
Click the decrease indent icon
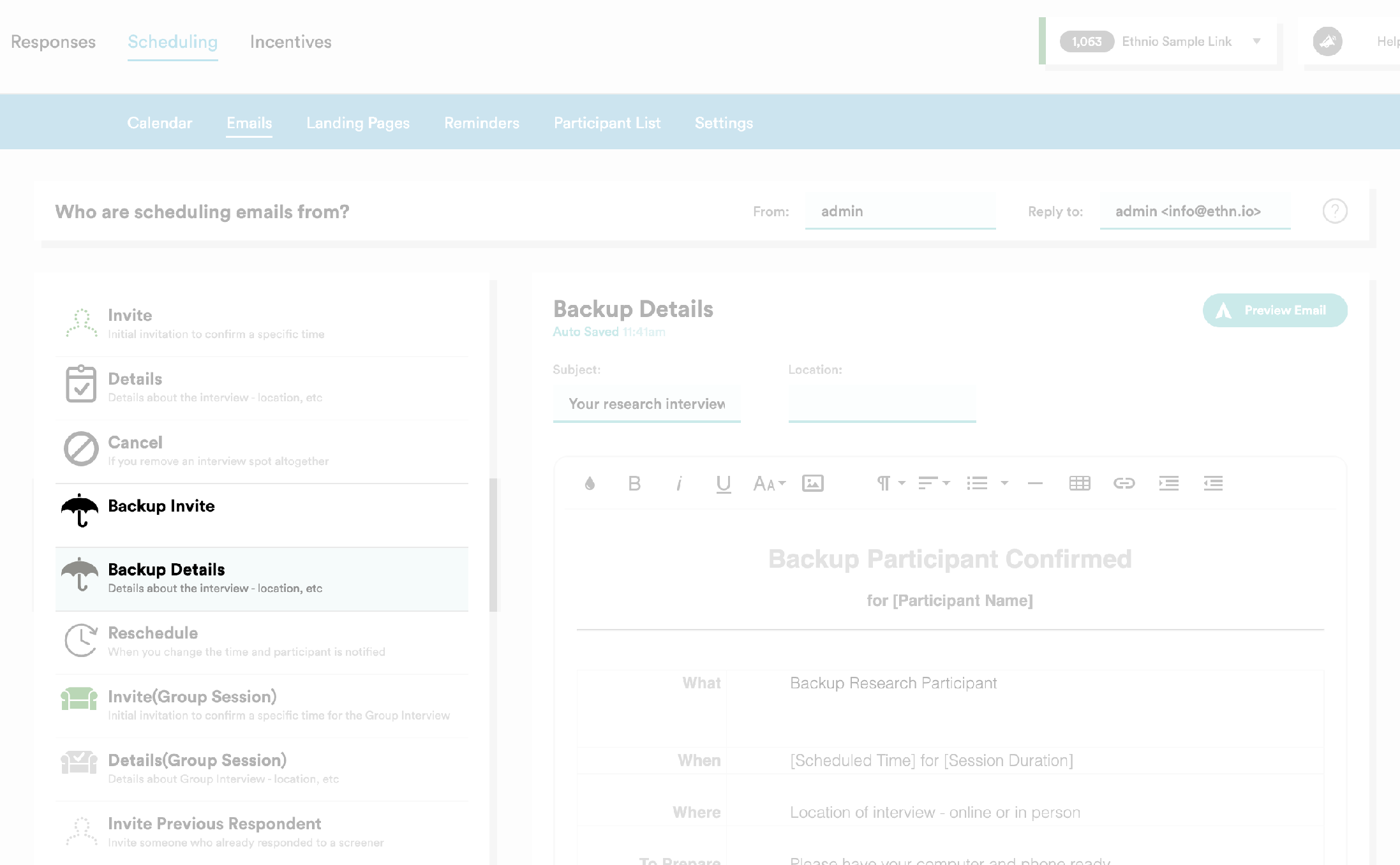tap(1213, 484)
